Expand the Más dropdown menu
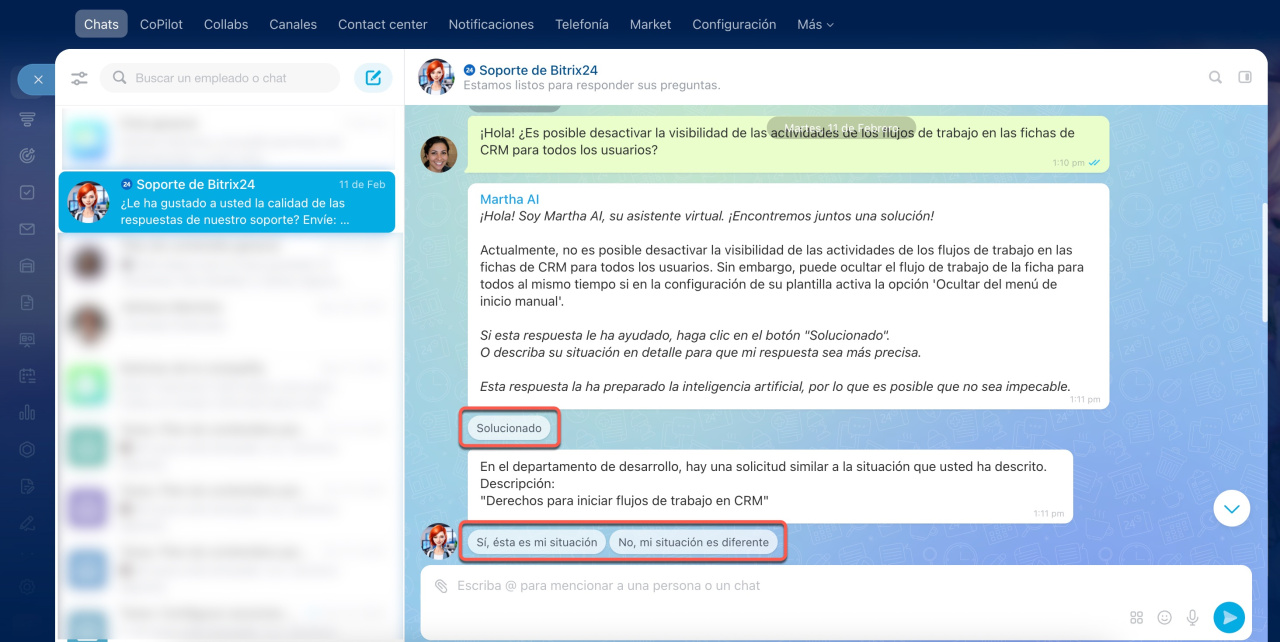The height and width of the screenshot is (642, 1280). [815, 24]
